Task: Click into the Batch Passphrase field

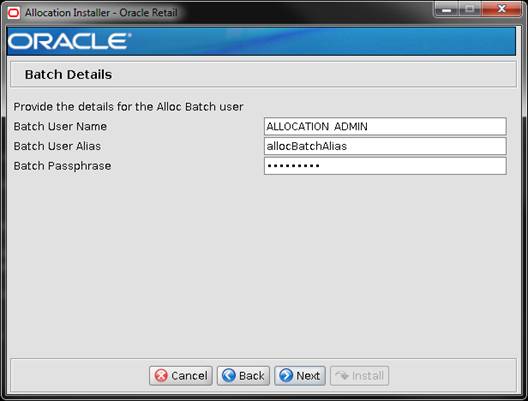Action: coord(385,166)
